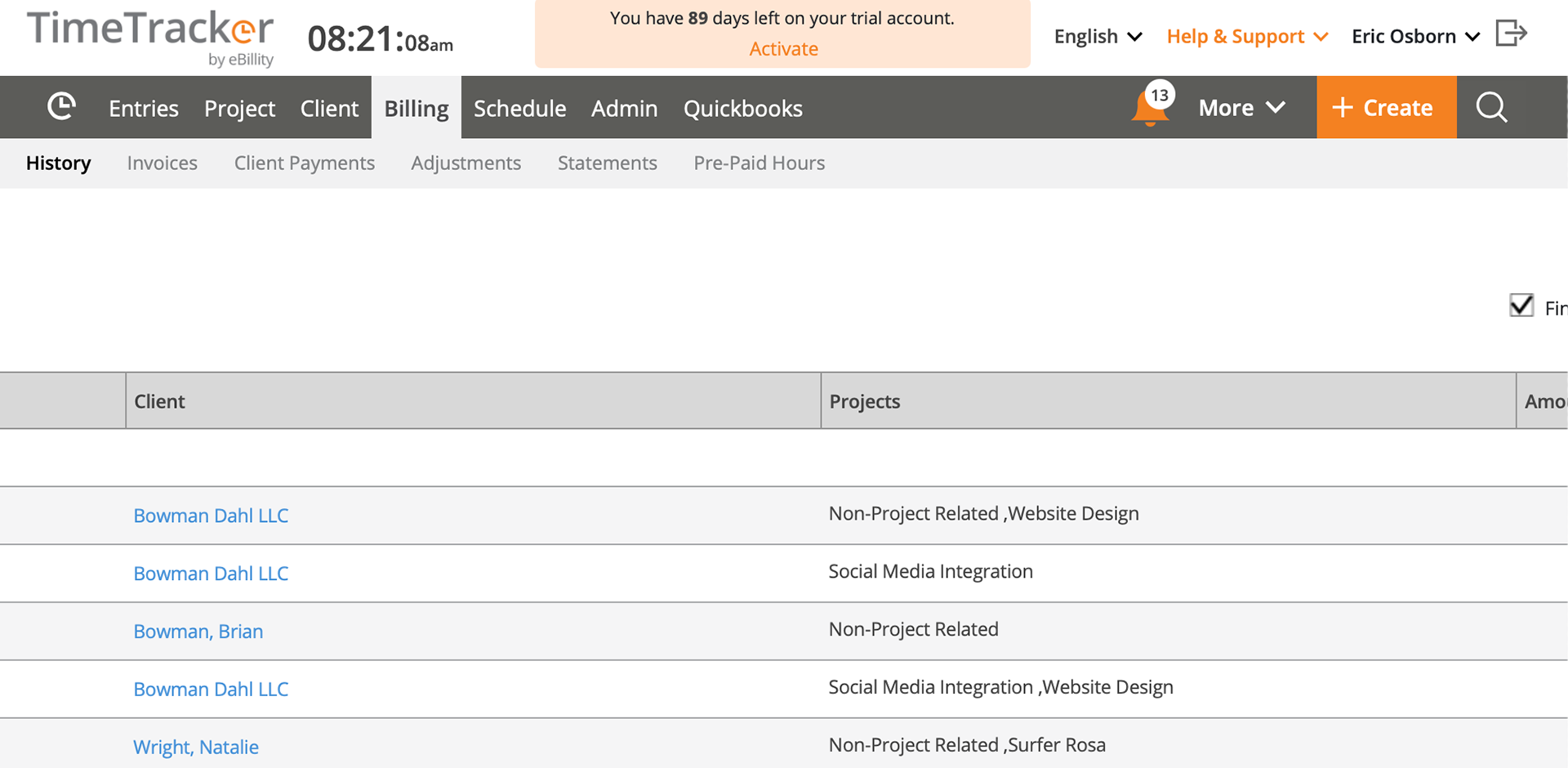Open the notifications bell icon
1568x768 pixels.
(x=1150, y=109)
